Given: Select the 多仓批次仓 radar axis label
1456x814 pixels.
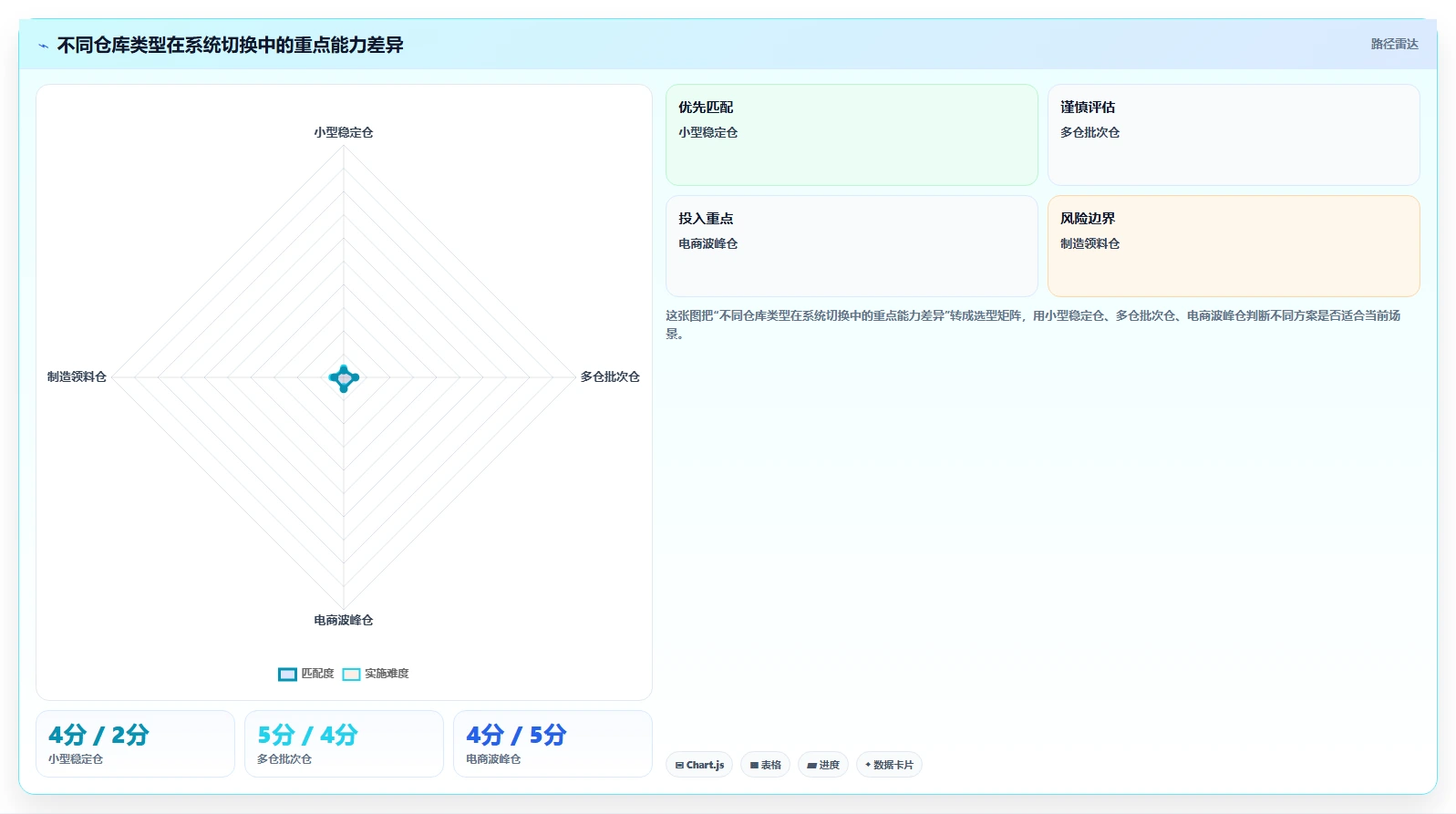Looking at the screenshot, I should [x=610, y=376].
